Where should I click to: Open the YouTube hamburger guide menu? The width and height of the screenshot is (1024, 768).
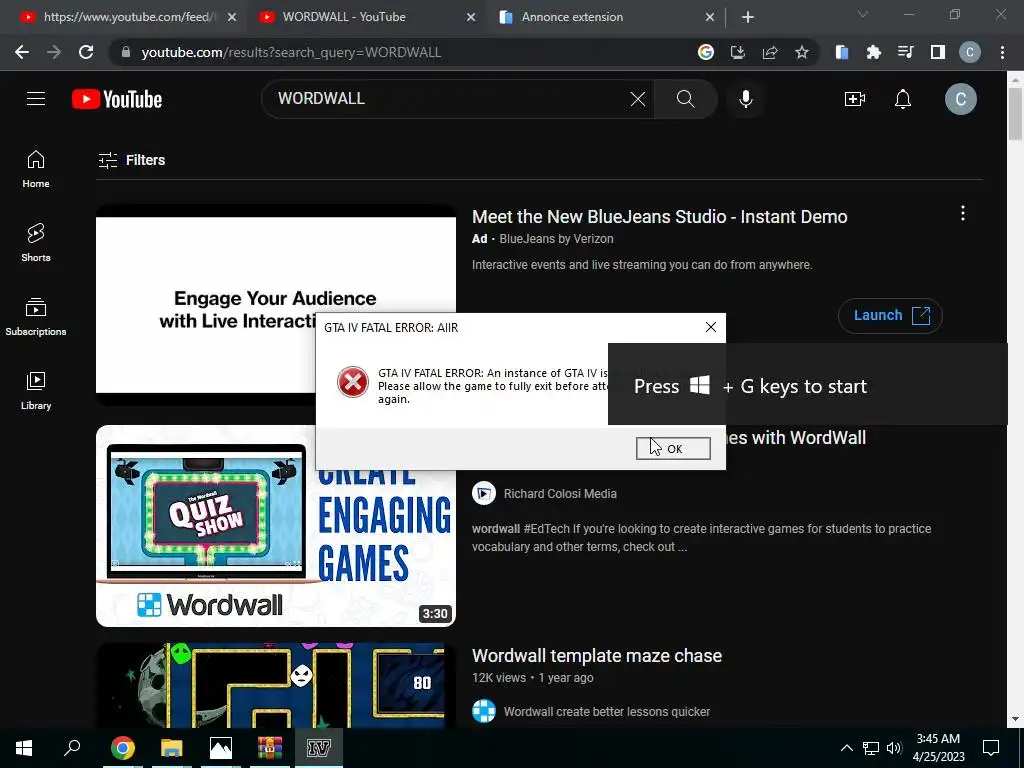(36, 99)
